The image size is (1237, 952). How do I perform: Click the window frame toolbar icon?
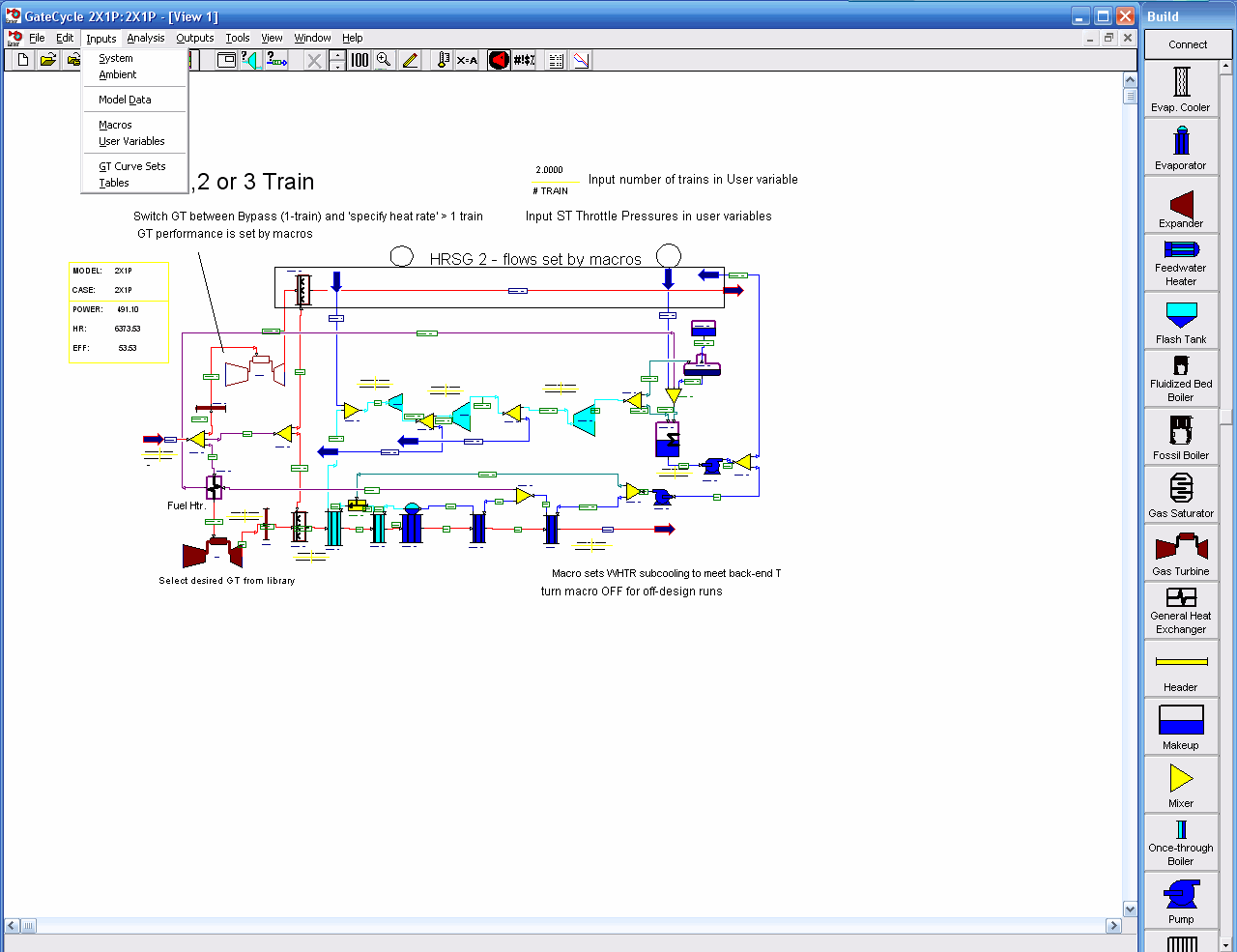click(226, 60)
